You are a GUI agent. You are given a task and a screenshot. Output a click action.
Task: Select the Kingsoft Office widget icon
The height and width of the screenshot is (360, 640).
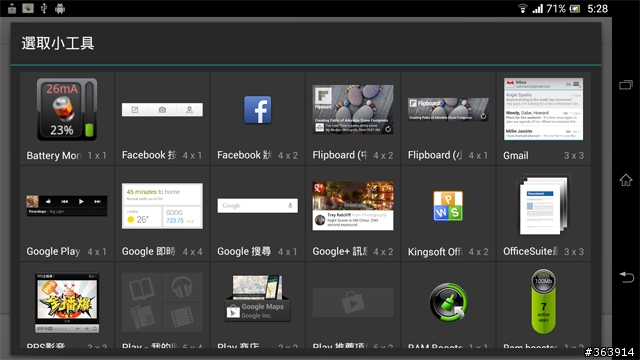point(448,206)
